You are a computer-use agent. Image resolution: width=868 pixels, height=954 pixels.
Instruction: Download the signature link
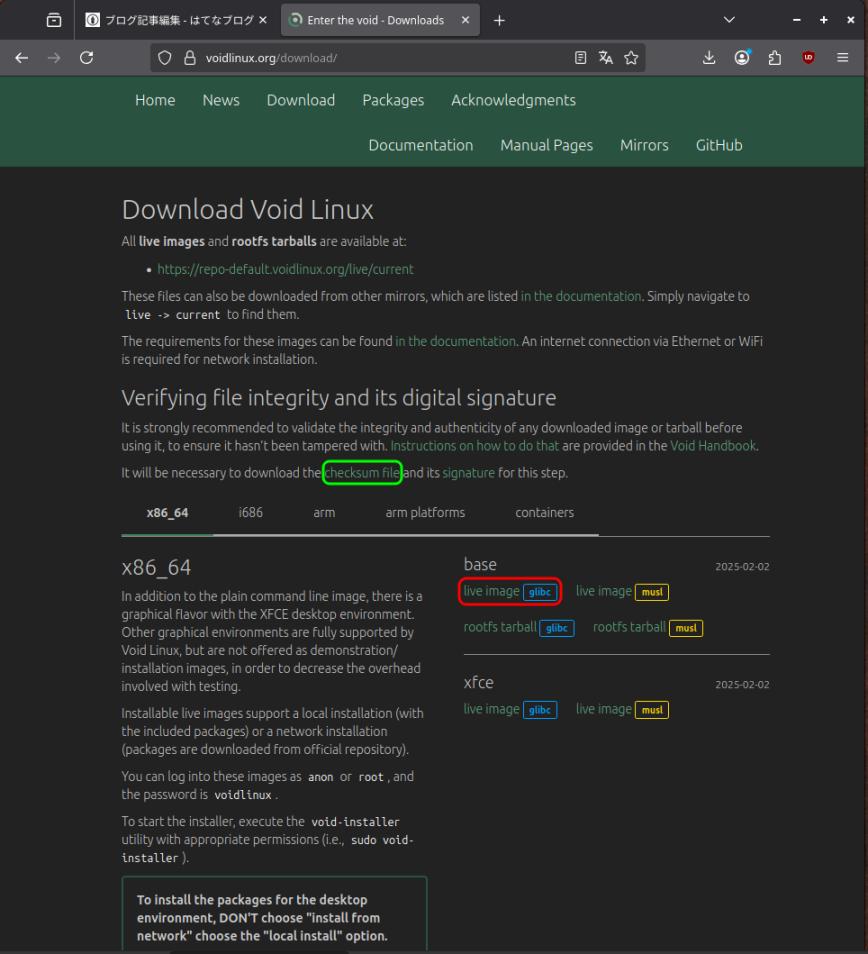[468, 473]
